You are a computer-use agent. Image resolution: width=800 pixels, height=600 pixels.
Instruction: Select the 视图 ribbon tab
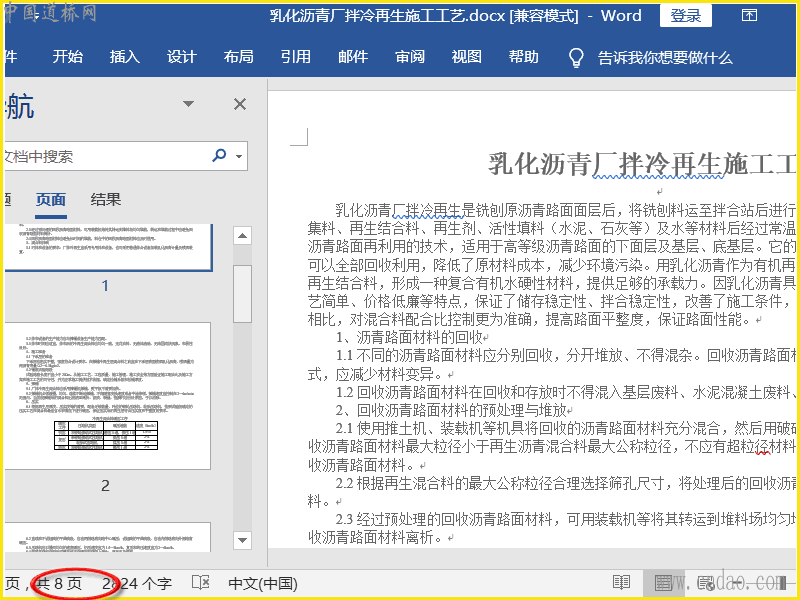[x=467, y=57]
